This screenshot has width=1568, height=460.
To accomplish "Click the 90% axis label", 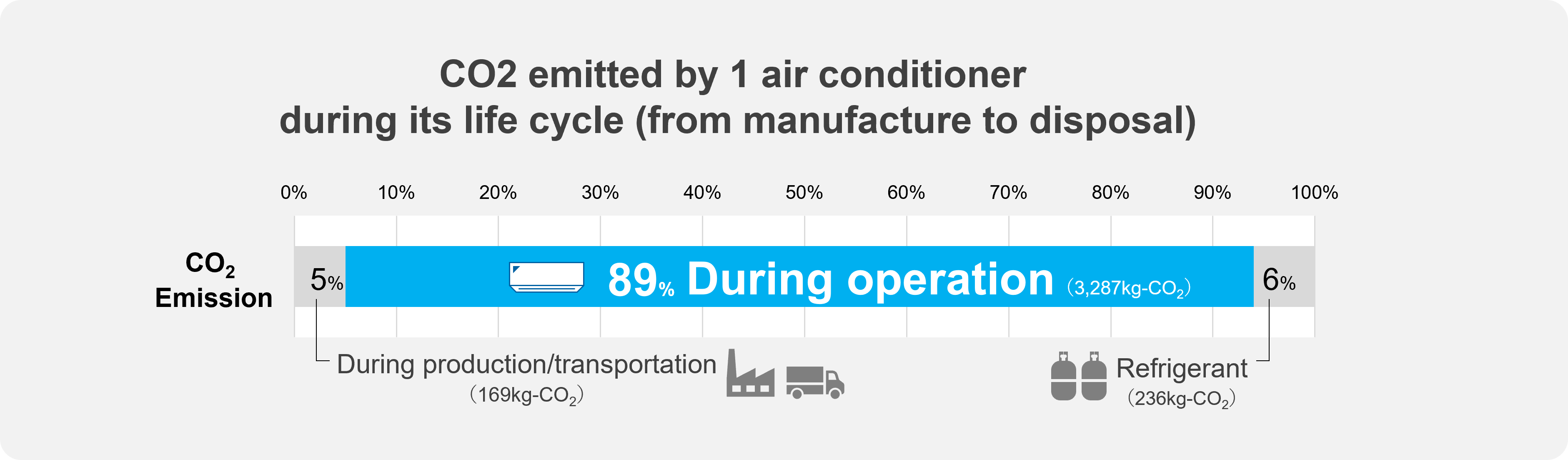I will click(x=1212, y=193).
